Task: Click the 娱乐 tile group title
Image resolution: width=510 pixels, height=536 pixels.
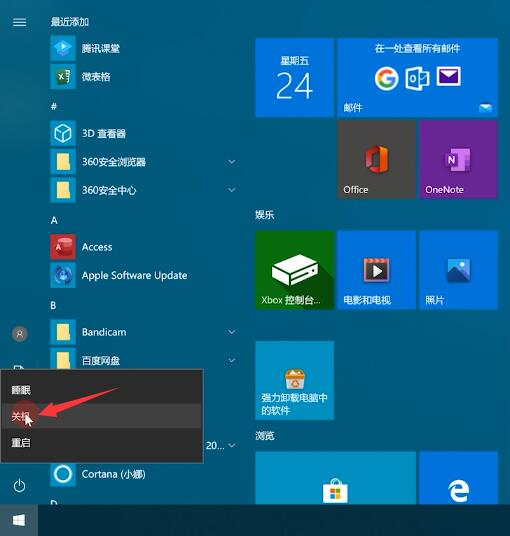Action: pos(265,215)
